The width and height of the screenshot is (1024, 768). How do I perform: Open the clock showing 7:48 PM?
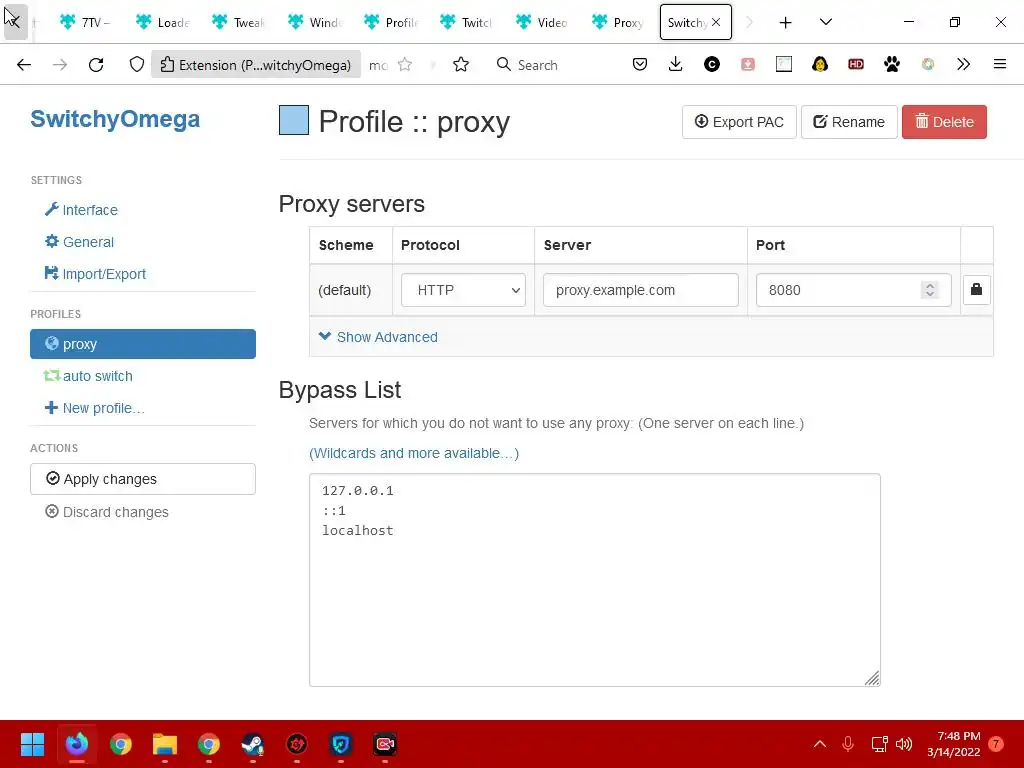pyautogui.click(x=953, y=744)
